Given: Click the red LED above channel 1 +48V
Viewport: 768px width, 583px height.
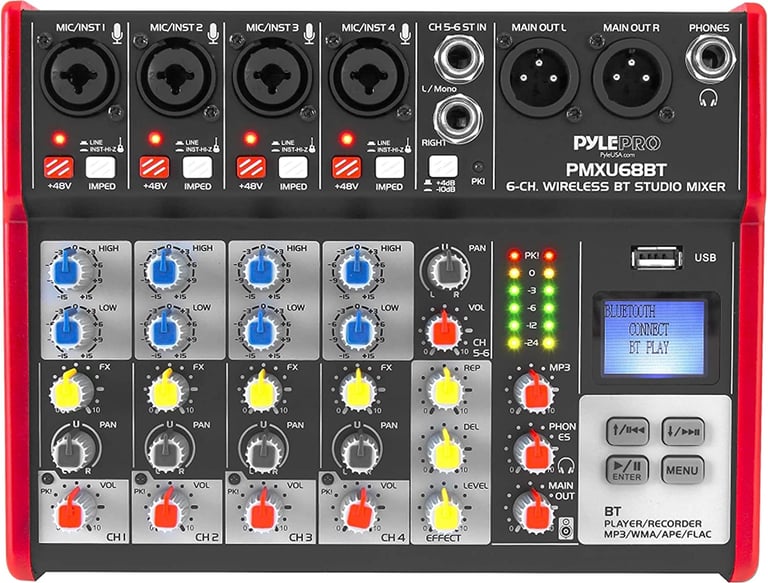Looking at the screenshot, I should pos(59,139).
